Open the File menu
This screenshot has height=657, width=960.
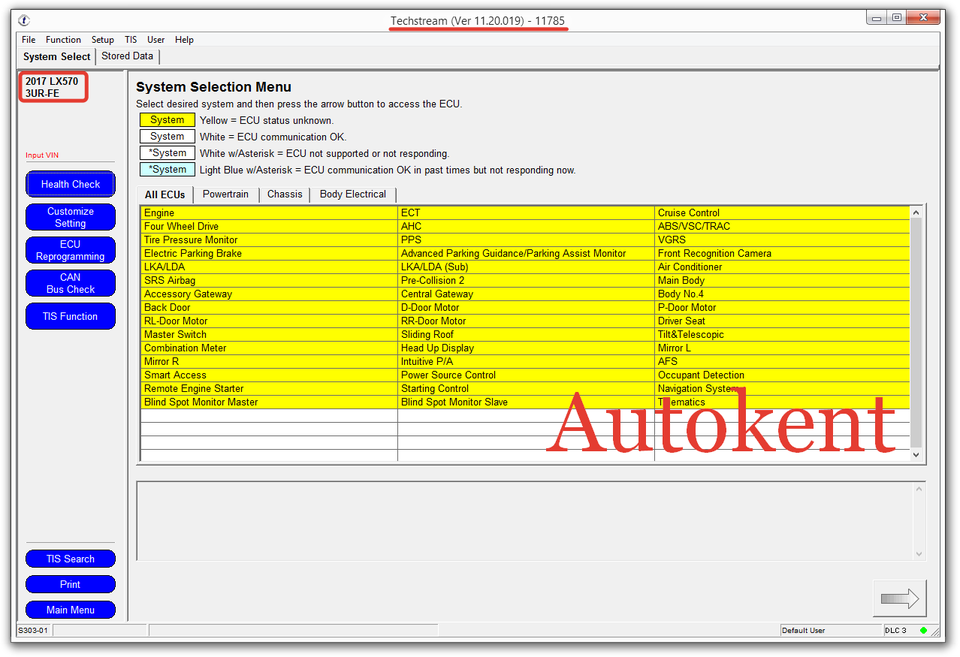(28, 40)
